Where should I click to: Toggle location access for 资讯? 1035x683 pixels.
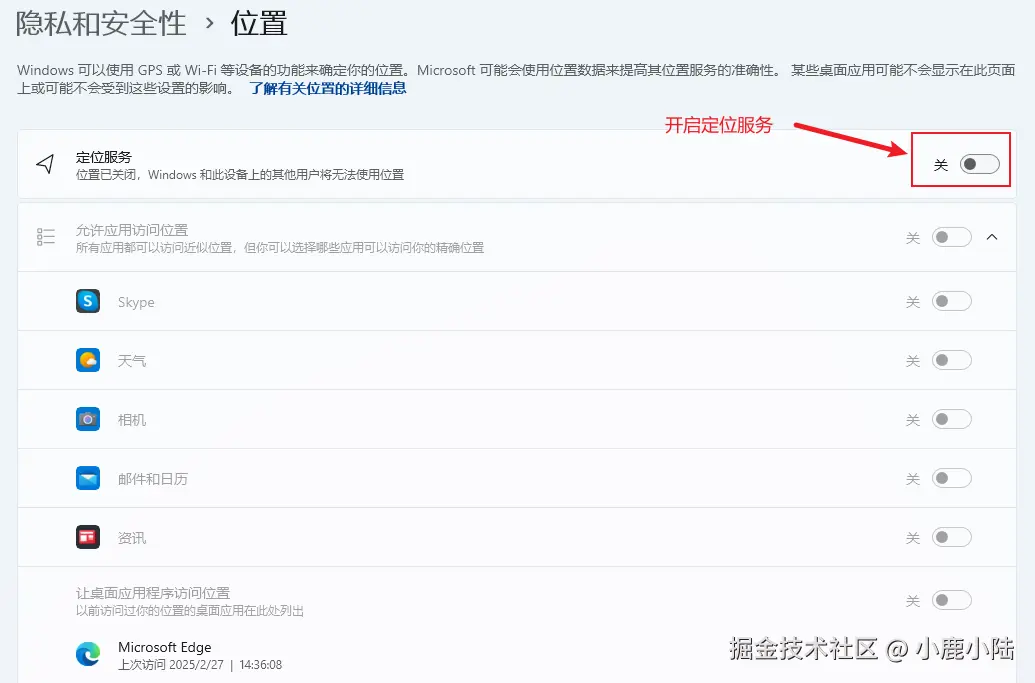[951, 537]
